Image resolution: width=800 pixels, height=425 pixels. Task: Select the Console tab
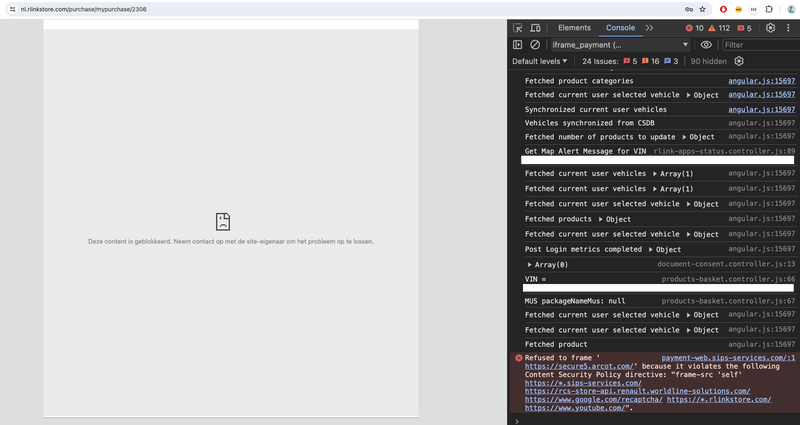tap(620, 28)
